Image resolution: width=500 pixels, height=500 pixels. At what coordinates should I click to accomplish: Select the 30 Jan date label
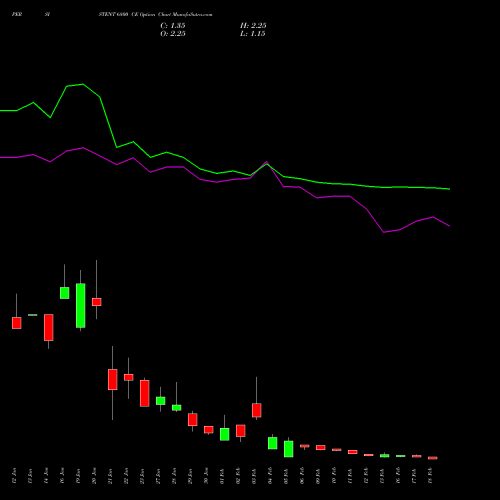(x=206, y=476)
